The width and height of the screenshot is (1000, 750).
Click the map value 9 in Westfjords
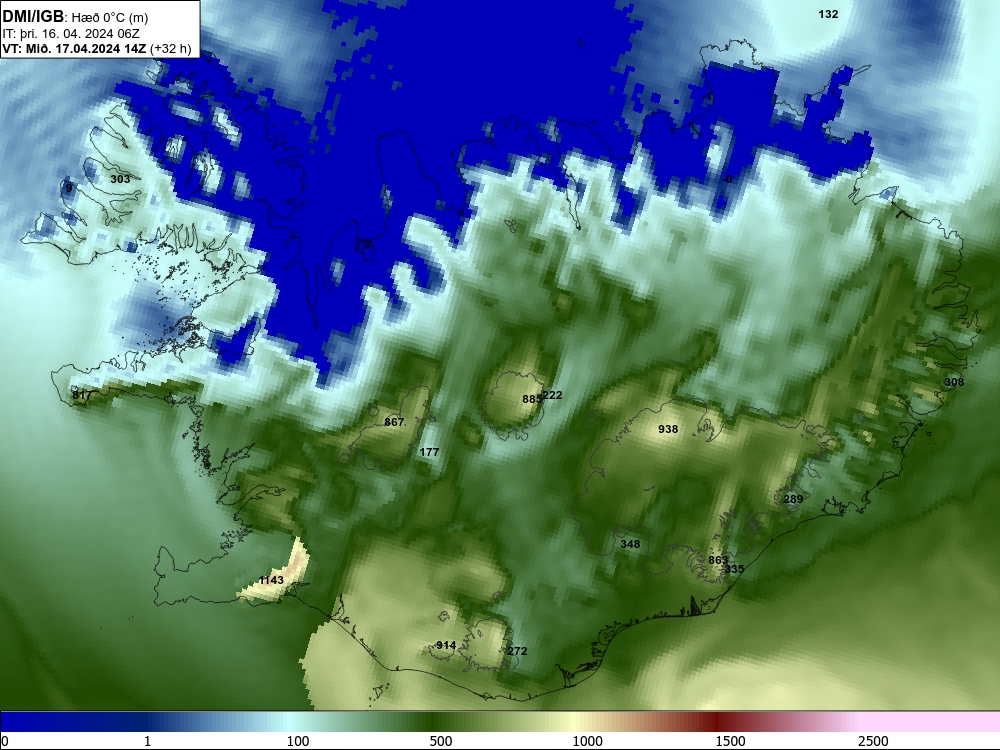(69, 188)
